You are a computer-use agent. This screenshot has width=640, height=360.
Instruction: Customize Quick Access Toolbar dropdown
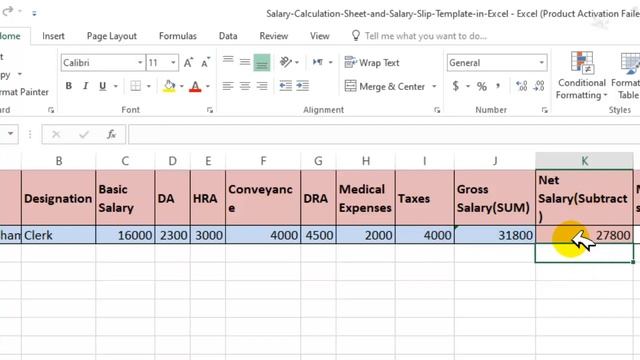[x=34, y=13]
